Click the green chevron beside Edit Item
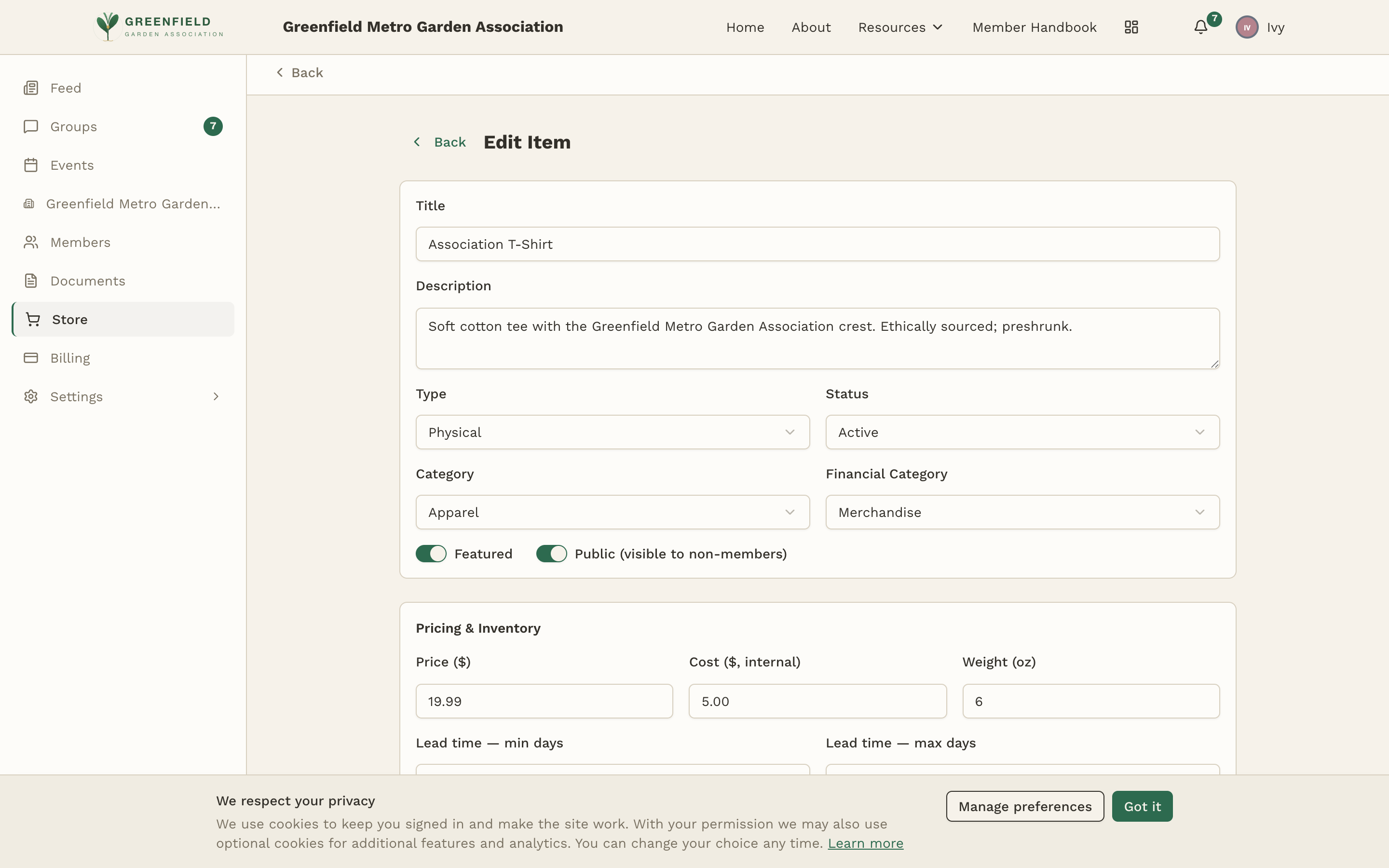Image resolution: width=1389 pixels, height=868 pixels. 417,142
